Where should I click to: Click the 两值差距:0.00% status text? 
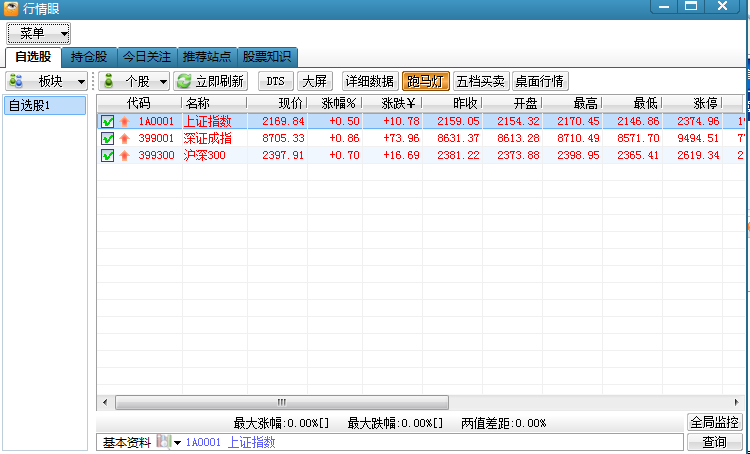pyautogui.click(x=504, y=423)
